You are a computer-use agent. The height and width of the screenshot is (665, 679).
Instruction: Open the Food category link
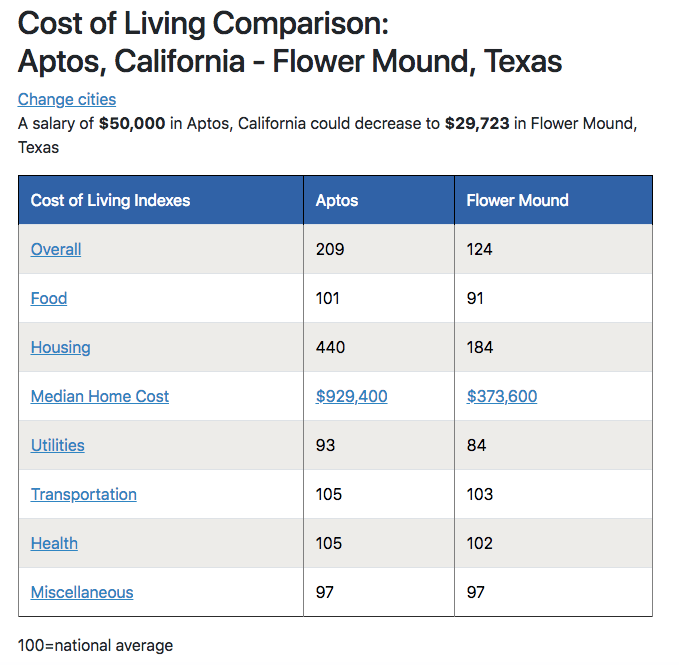(x=49, y=298)
